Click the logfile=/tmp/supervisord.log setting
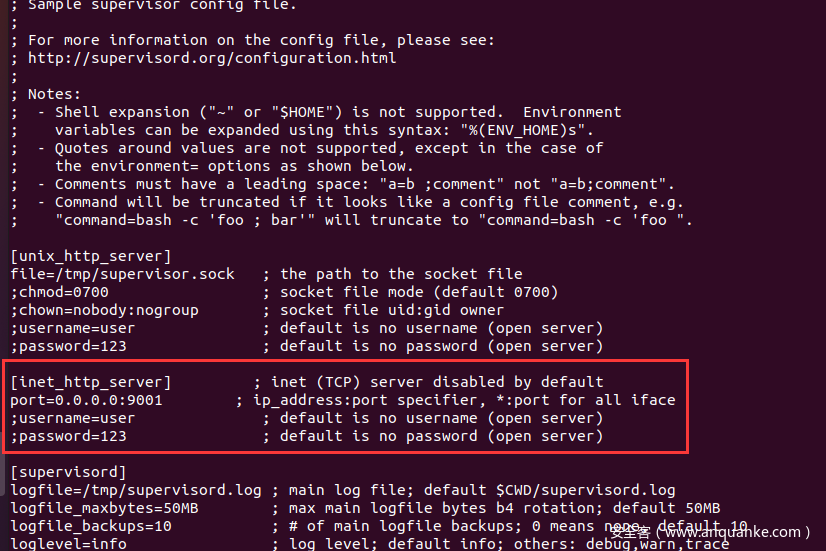 click(136, 490)
